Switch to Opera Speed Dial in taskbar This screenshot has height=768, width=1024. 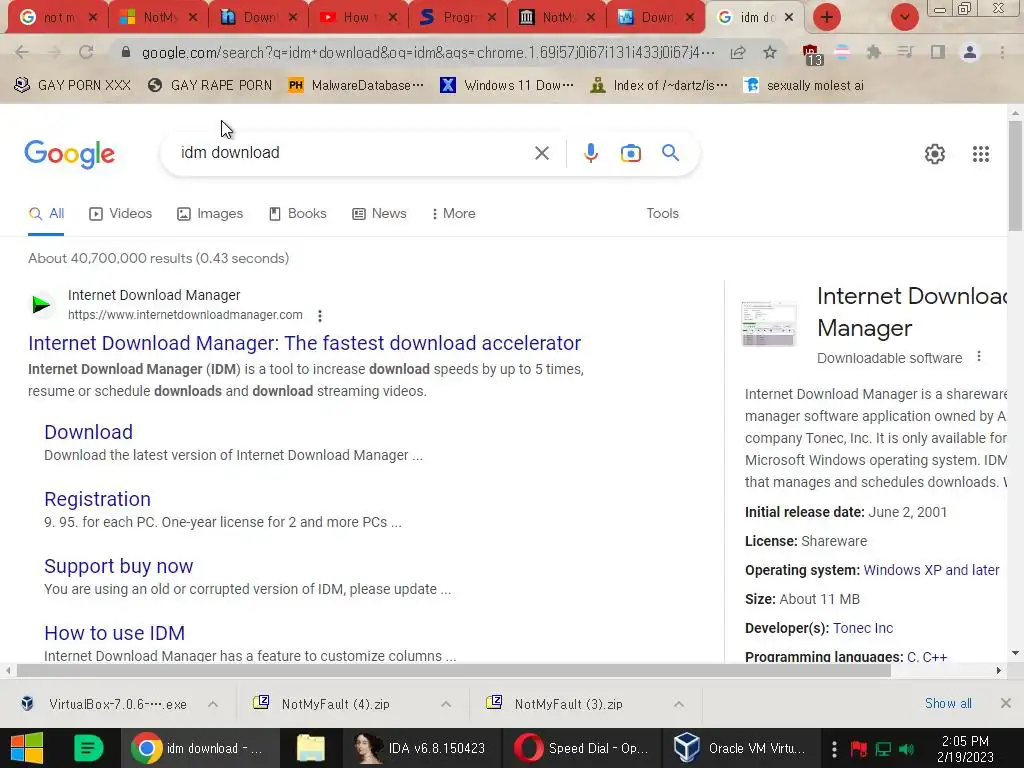click(581, 748)
